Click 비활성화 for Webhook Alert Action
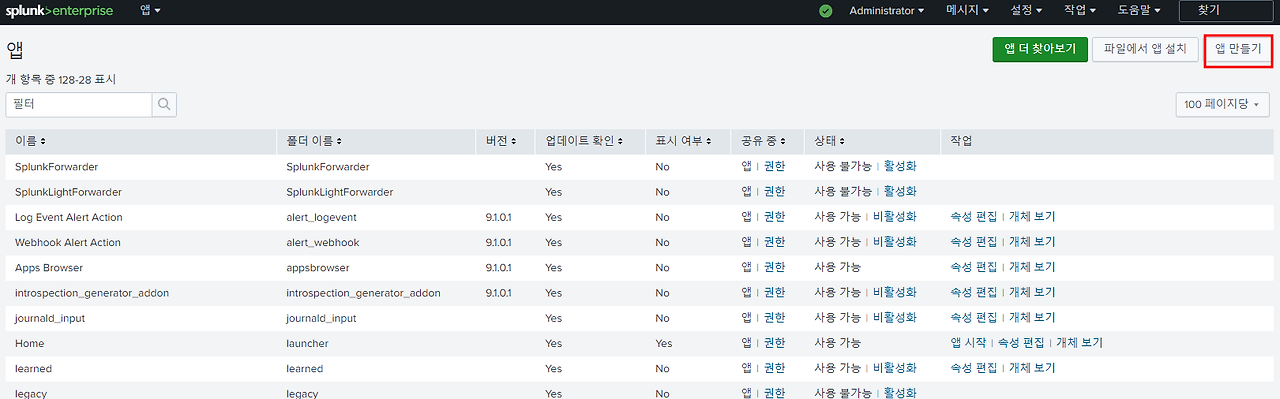 click(x=895, y=242)
